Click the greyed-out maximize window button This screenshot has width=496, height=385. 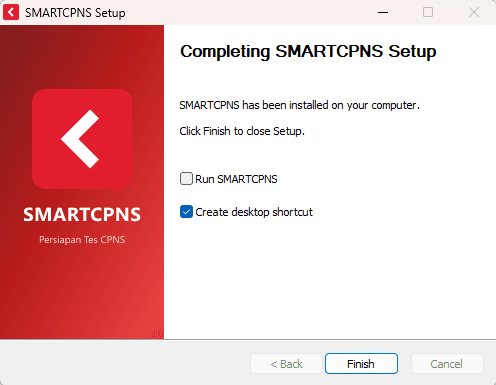[428, 12]
